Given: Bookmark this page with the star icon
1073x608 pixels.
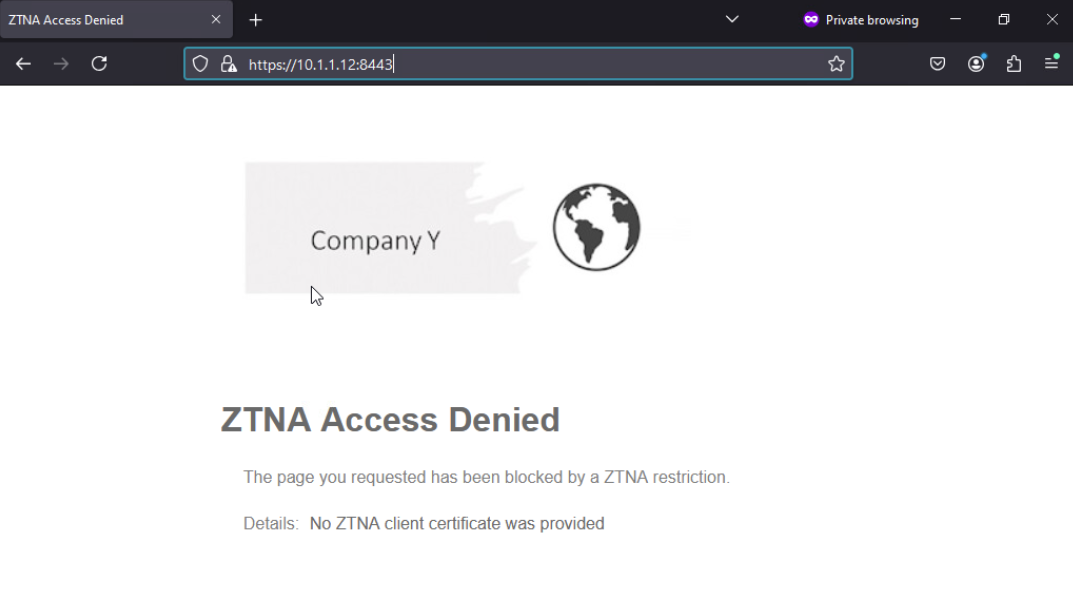Looking at the screenshot, I should (836, 63).
